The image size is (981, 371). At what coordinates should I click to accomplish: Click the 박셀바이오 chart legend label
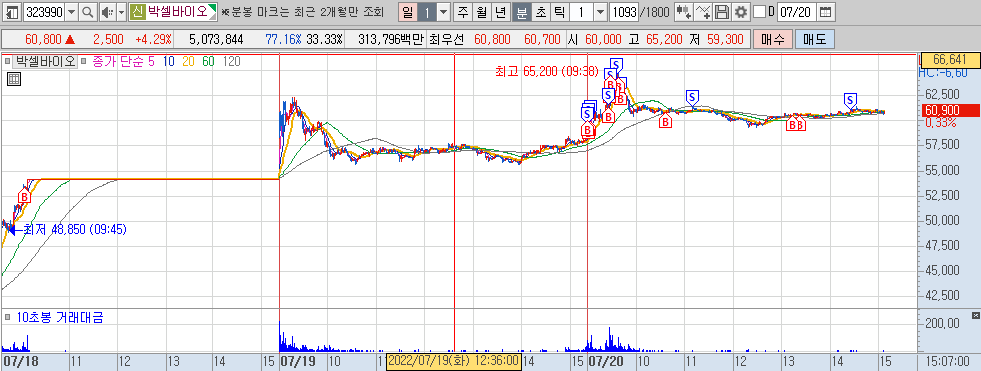[x=44, y=61]
